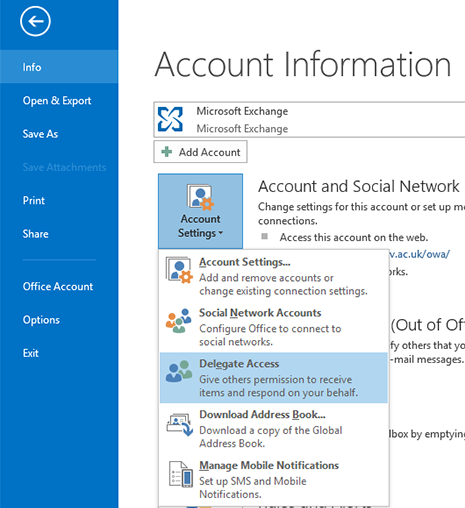465x508 pixels.
Task: Click 'Give others permission to receive' description
Action: tap(276, 379)
